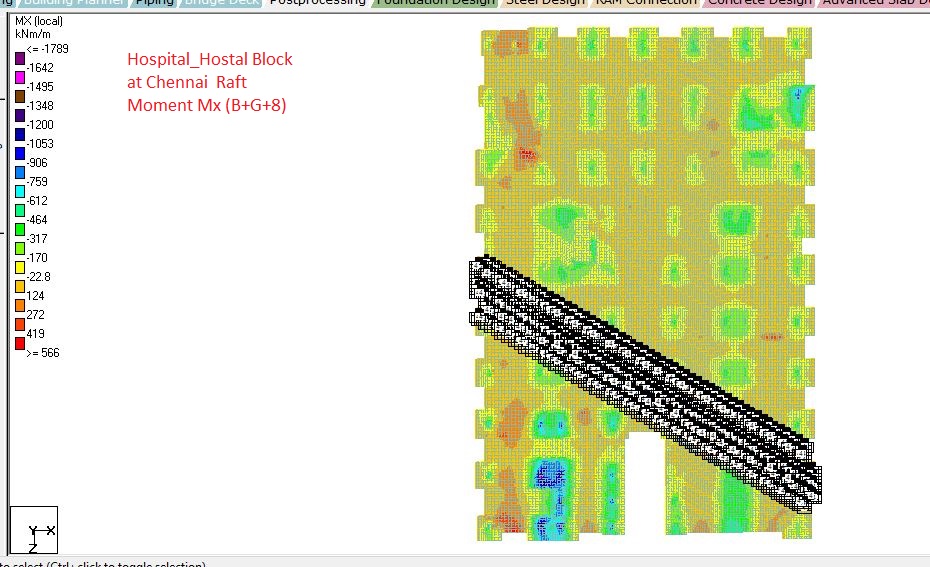Open the Bridge Deck tab

(220, 3)
